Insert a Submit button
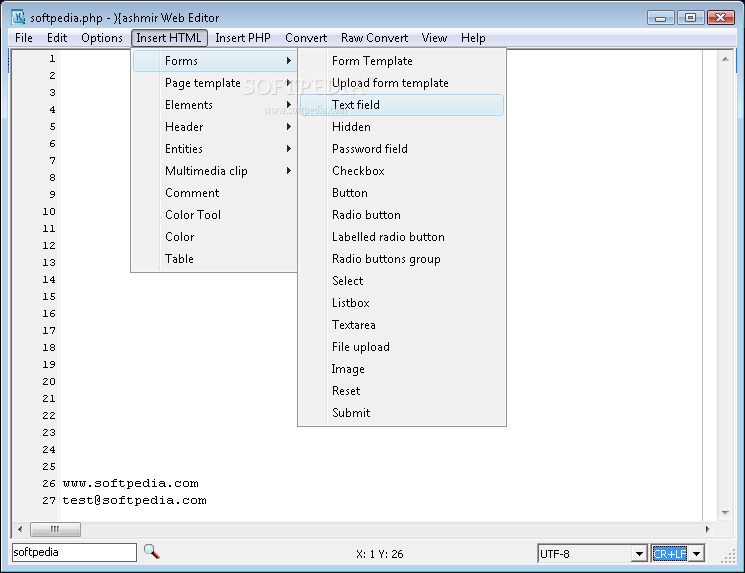745x573 pixels. click(x=402, y=412)
